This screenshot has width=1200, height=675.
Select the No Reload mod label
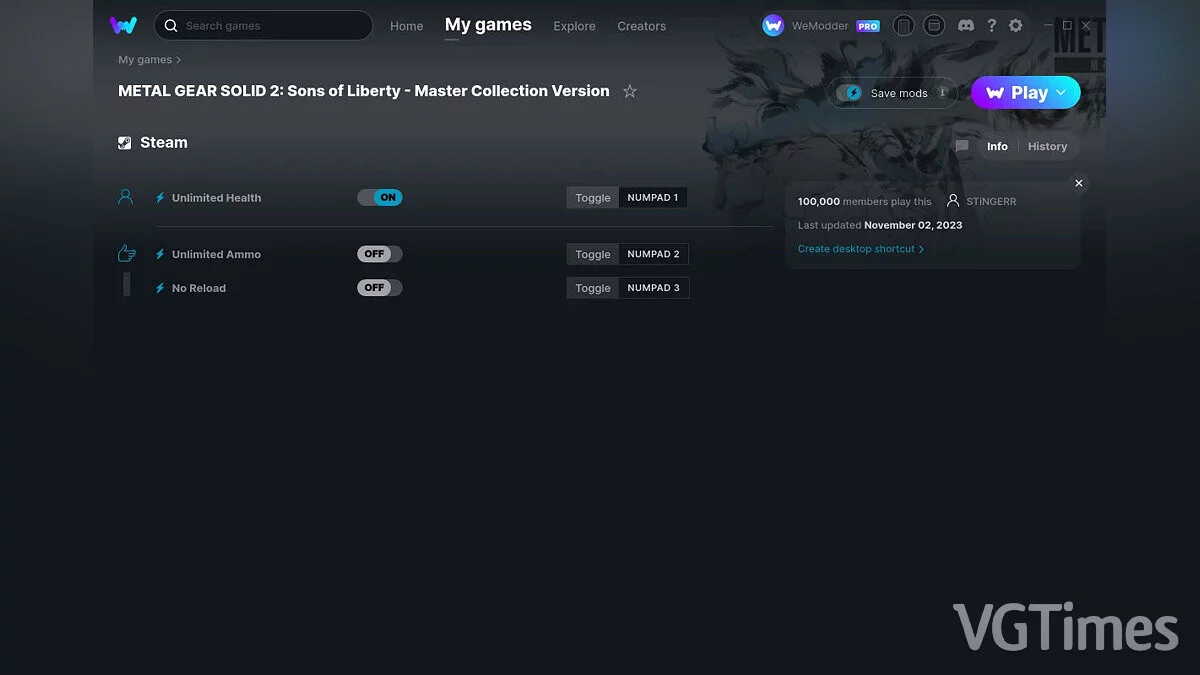(x=199, y=289)
